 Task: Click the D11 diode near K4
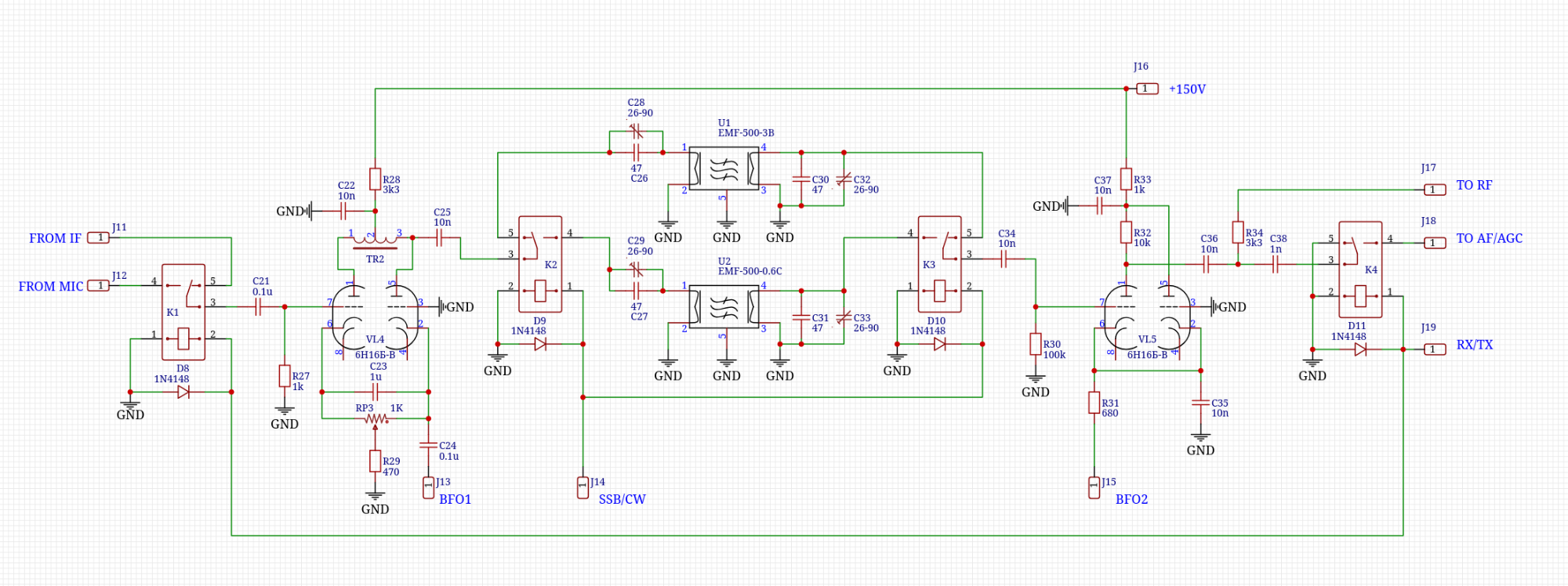pyautogui.click(x=1360, y=349)
